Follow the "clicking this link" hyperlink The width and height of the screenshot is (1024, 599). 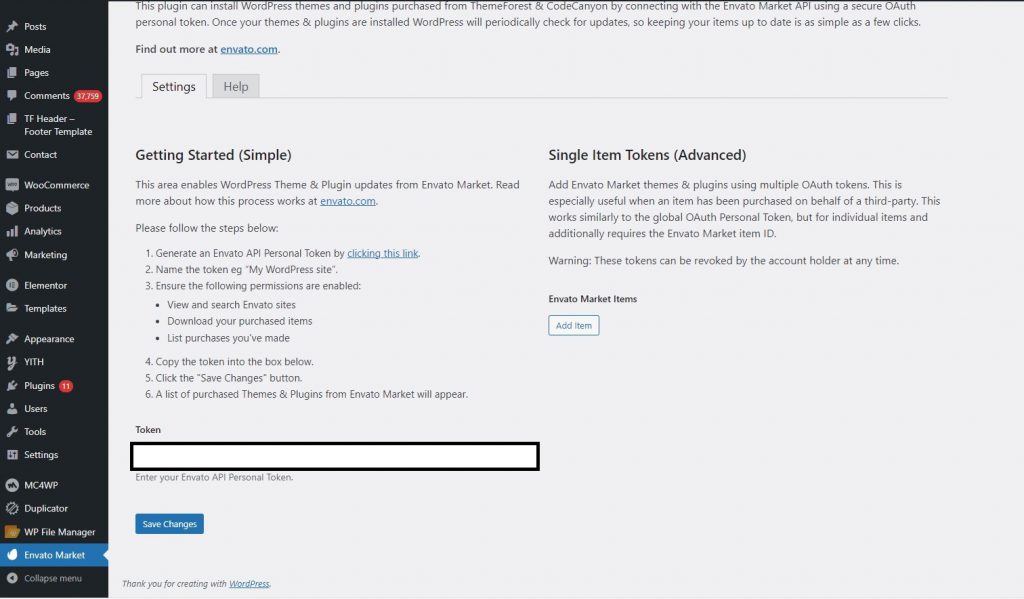point(383,254)
